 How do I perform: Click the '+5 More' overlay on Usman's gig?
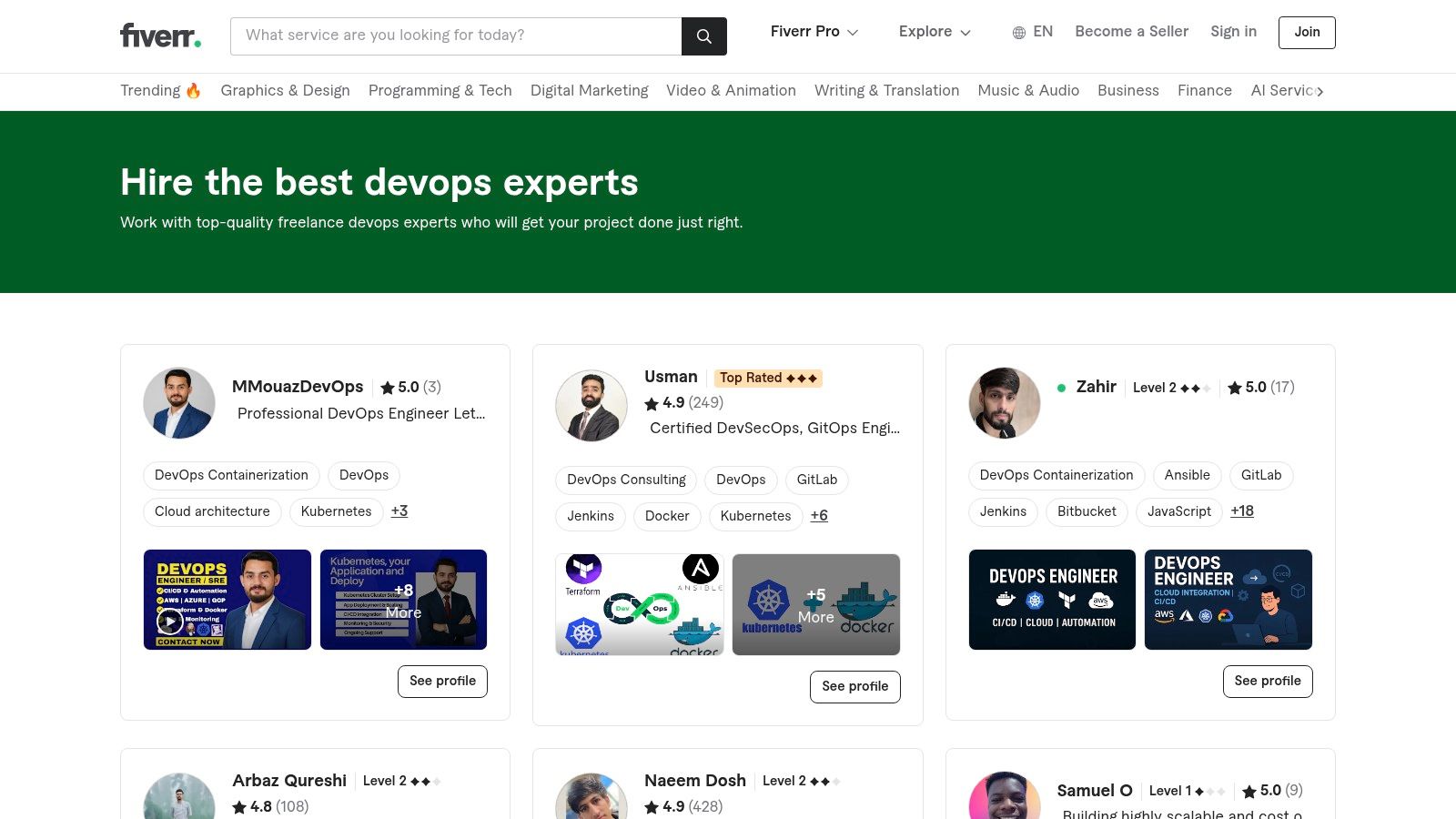coord(814,604)
